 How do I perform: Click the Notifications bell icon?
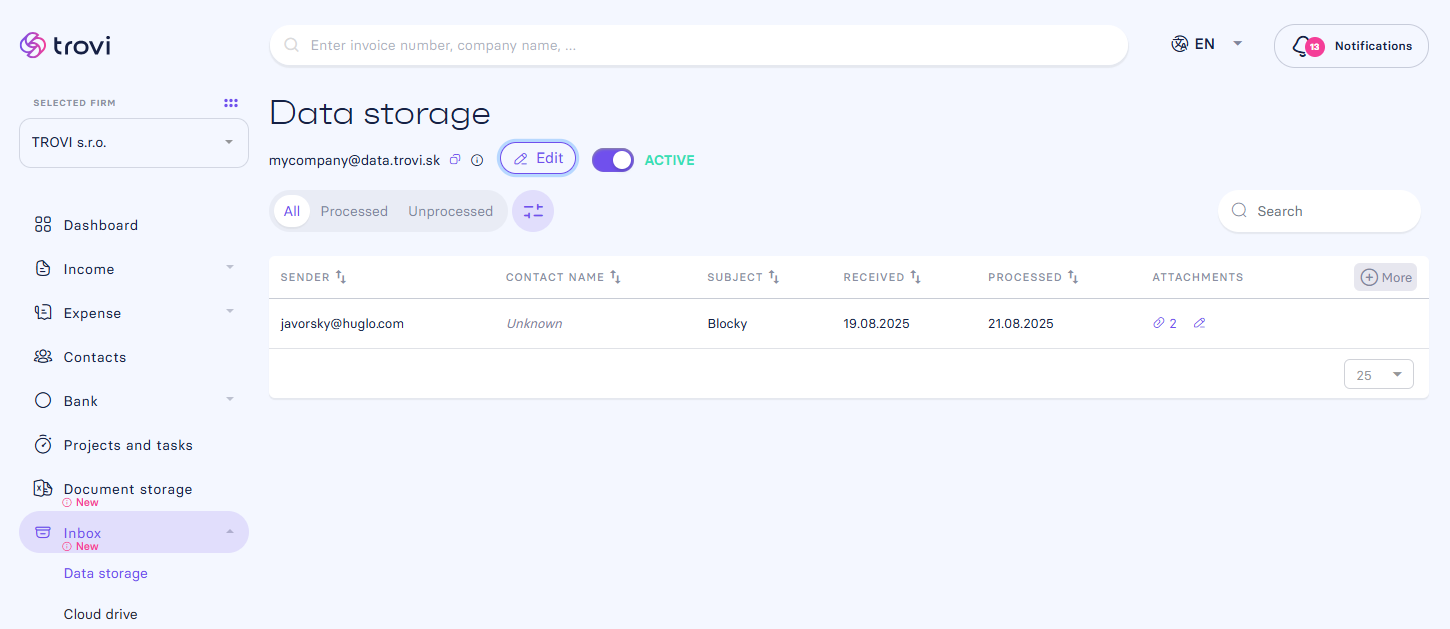[x=1302, y=46]
